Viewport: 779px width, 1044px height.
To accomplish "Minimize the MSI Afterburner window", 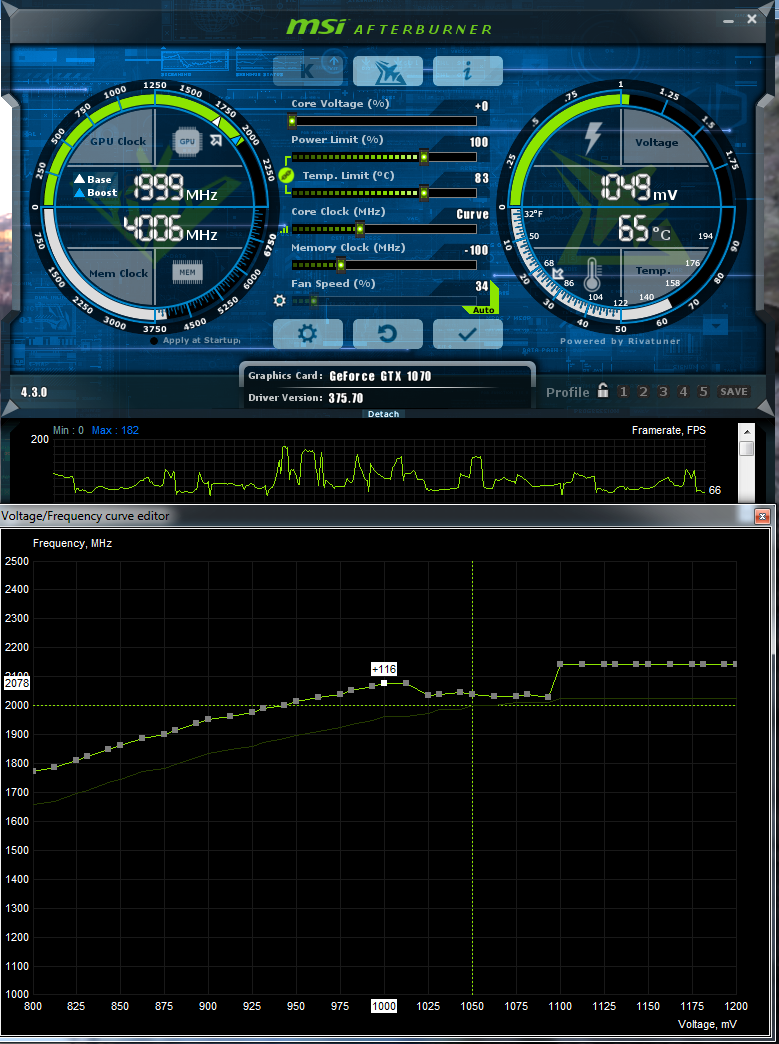I will 728,21.
